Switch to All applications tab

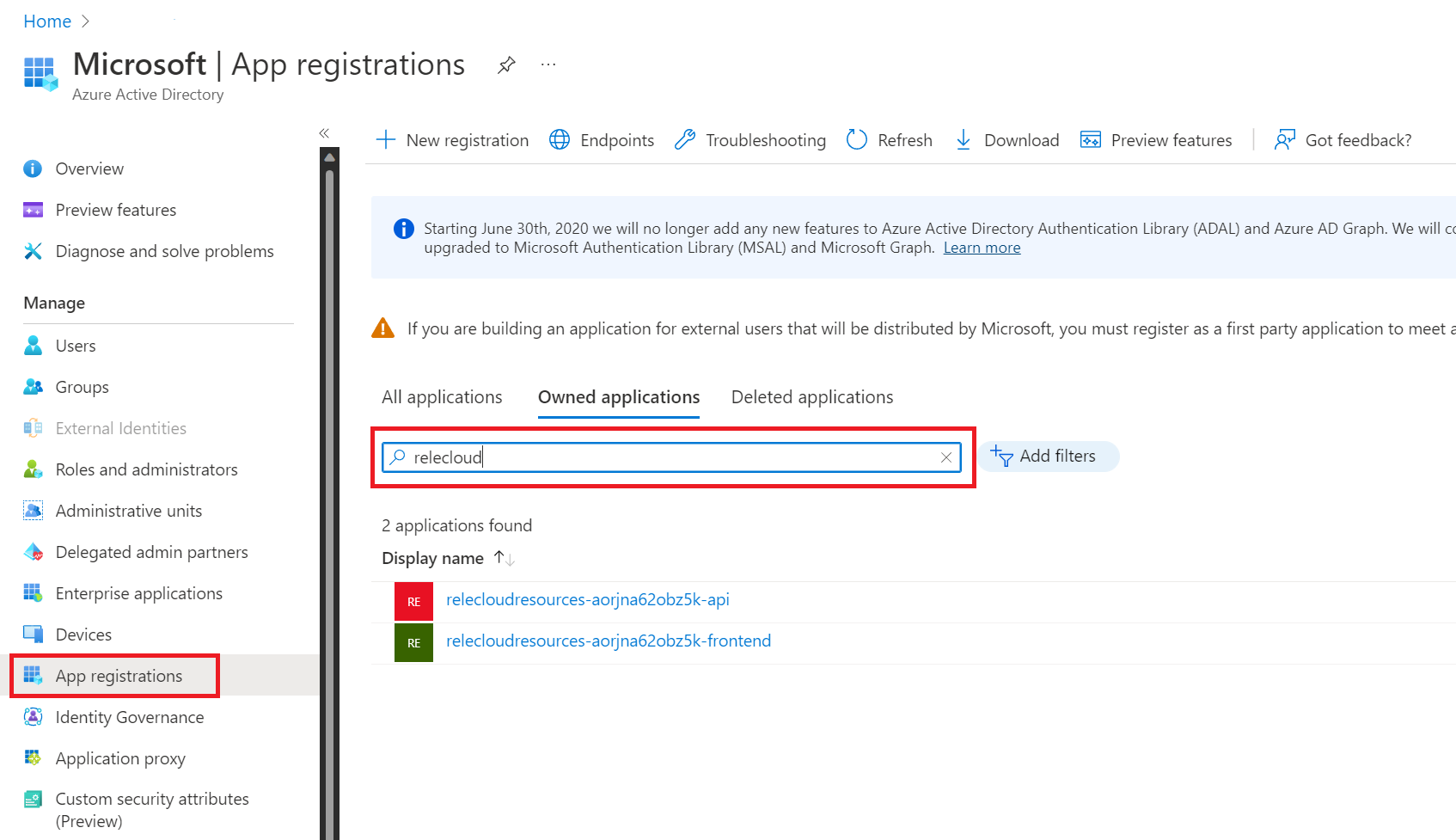442,397
